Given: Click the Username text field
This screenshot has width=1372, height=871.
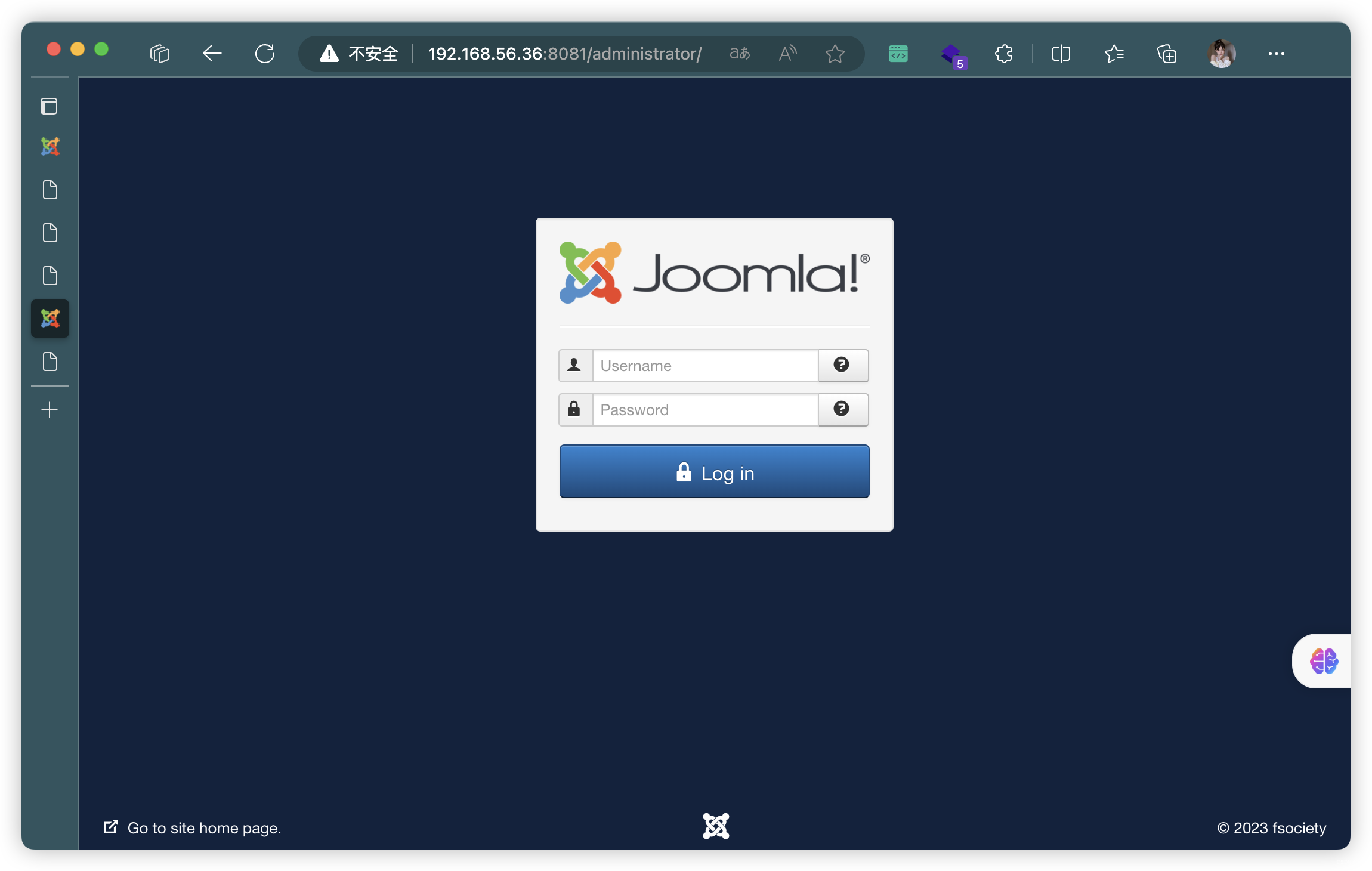Looking at the screenshot, I should pos(705,366).
